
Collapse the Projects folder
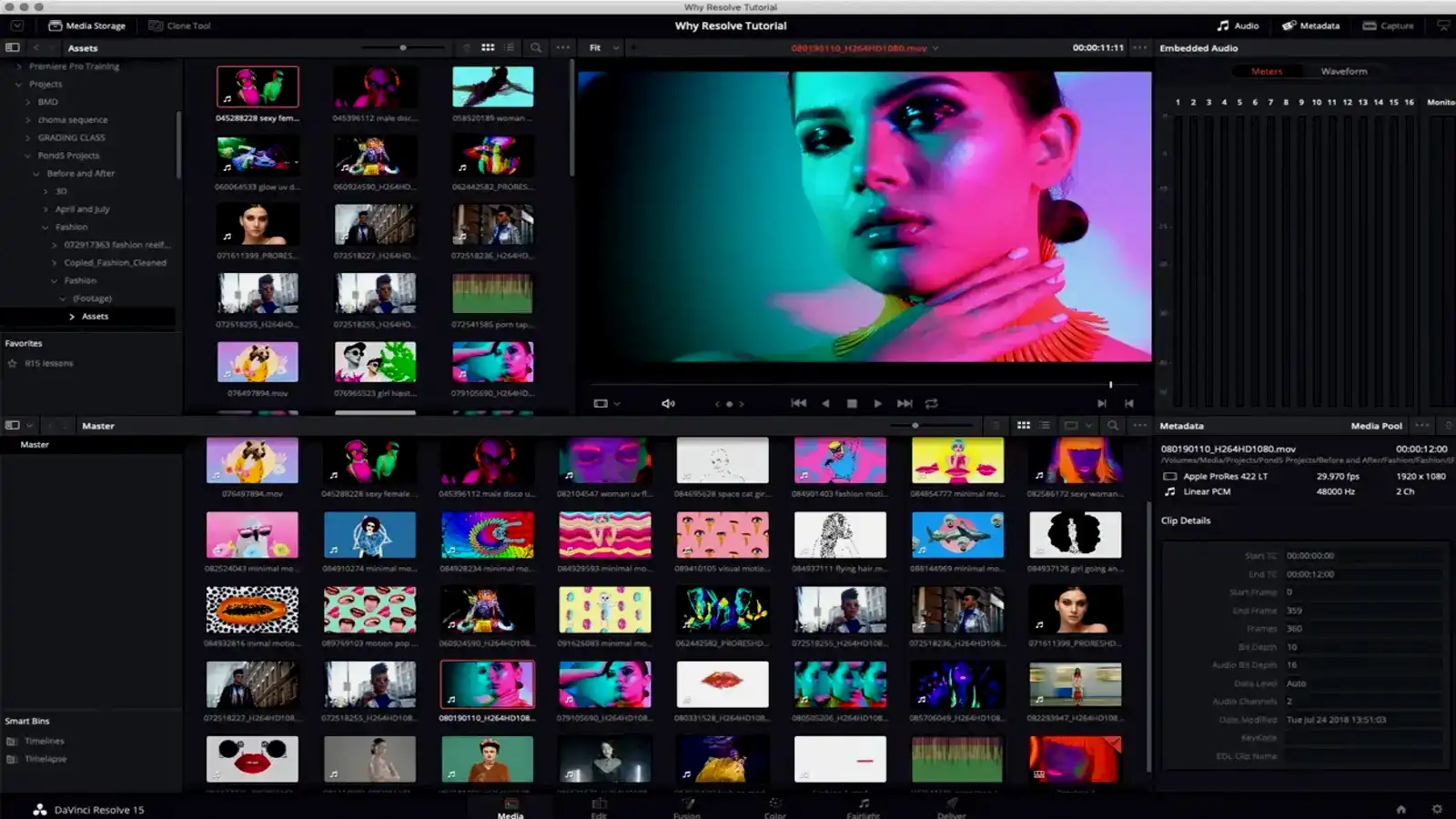19,84
